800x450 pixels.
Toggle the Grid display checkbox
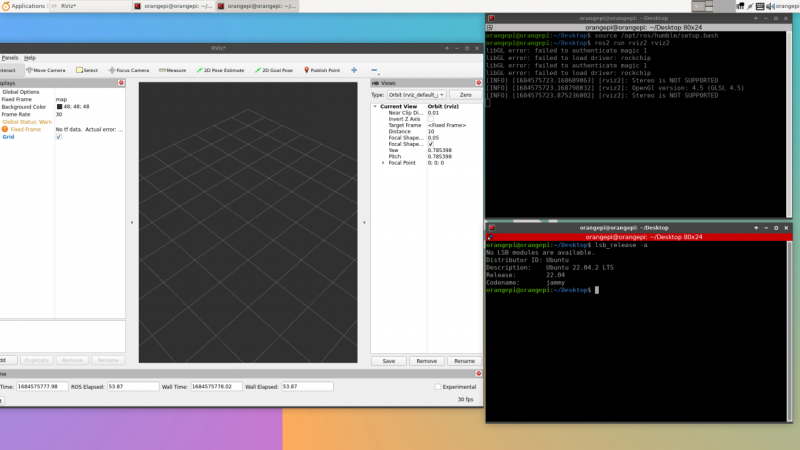point(58,137)
